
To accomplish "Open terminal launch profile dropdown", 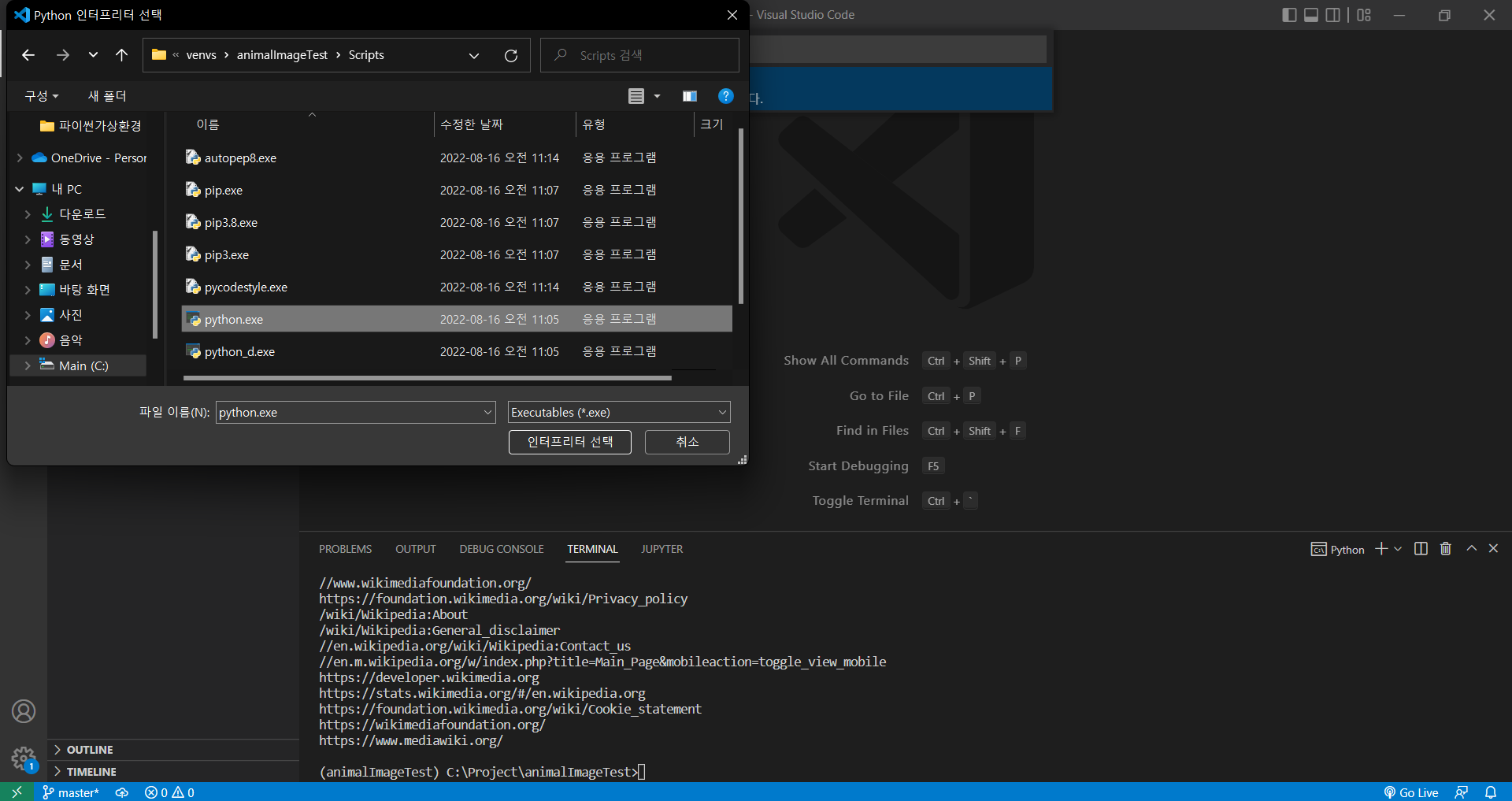I will pos(1398,549).
